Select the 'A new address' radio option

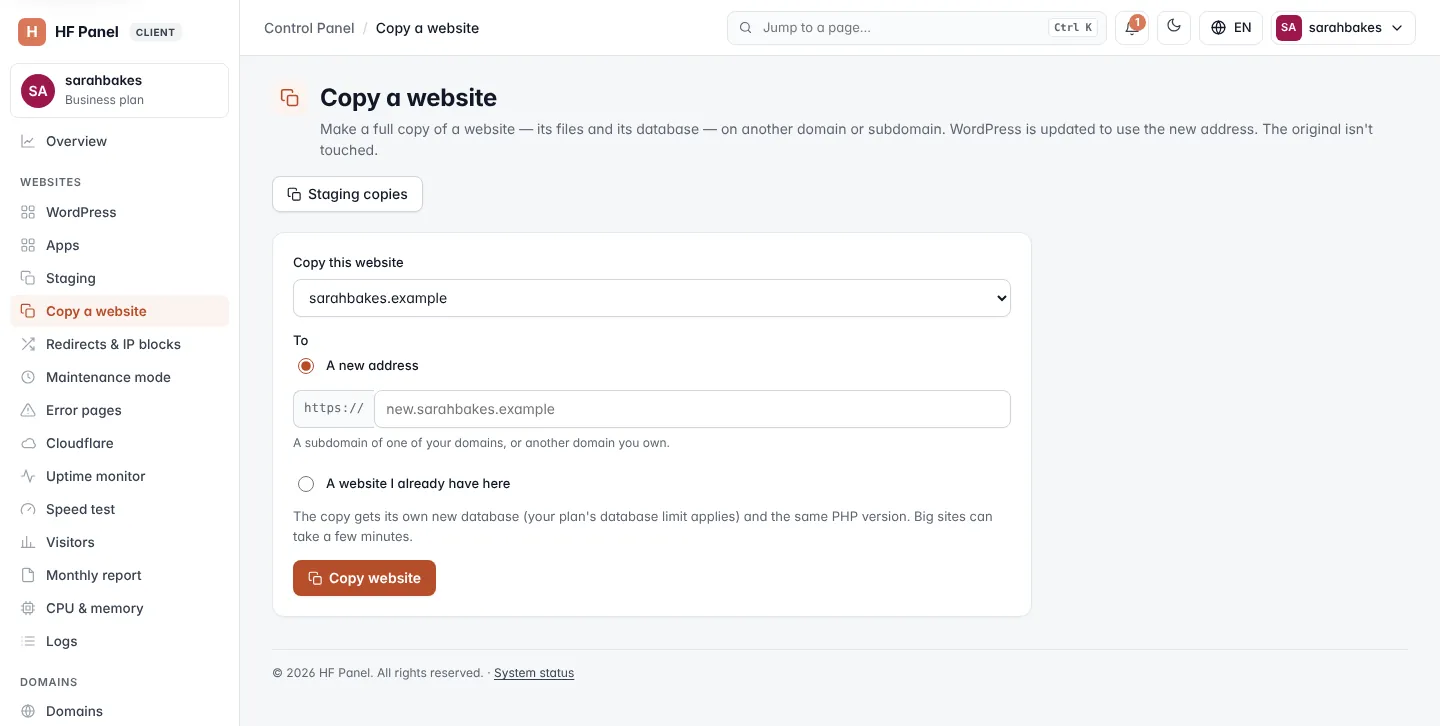[306, 366]
